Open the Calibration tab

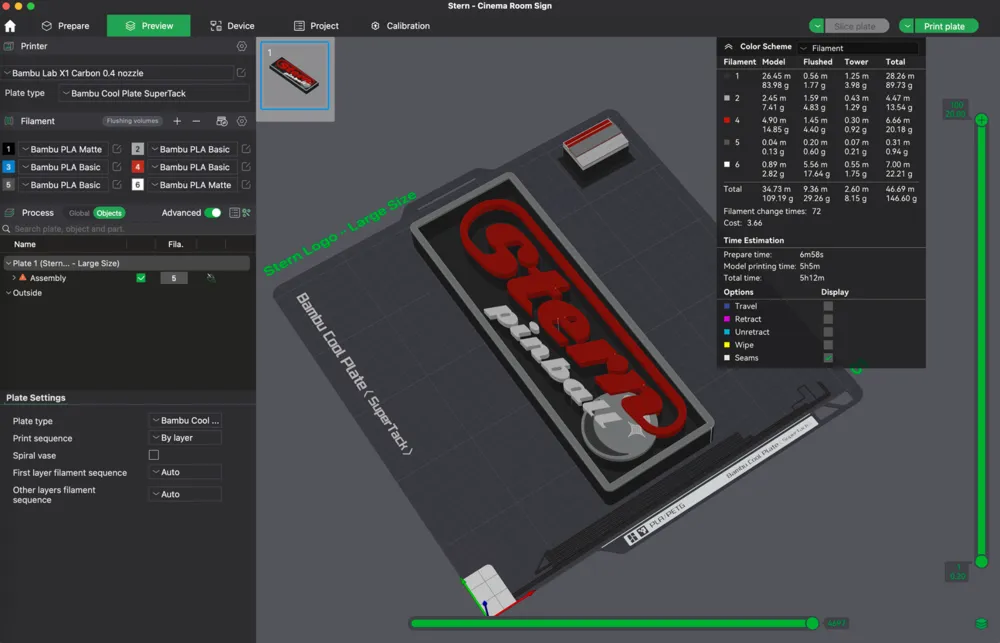pos(401,26)
